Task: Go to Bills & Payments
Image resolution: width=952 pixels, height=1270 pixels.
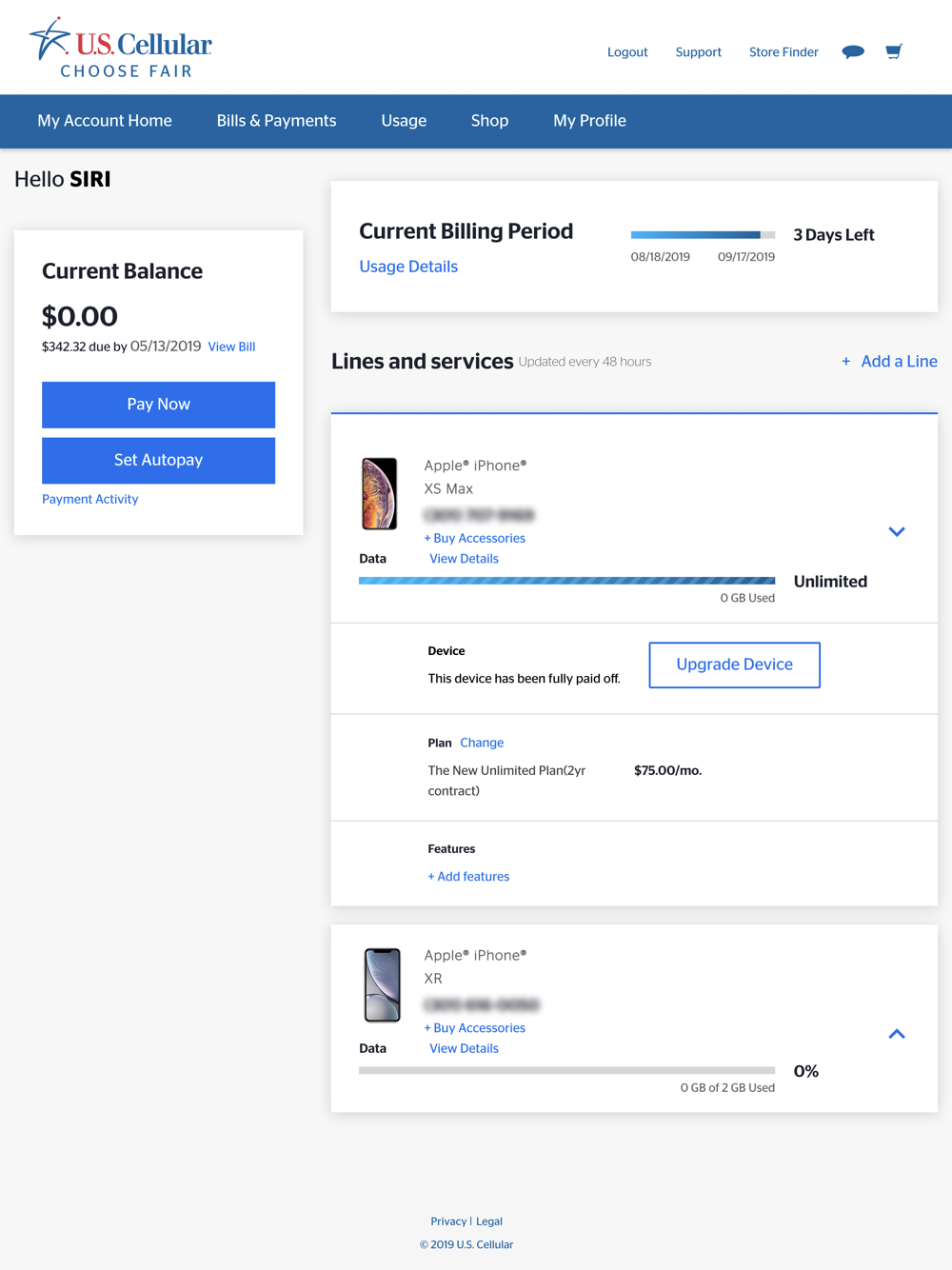Action: (276, 121)
